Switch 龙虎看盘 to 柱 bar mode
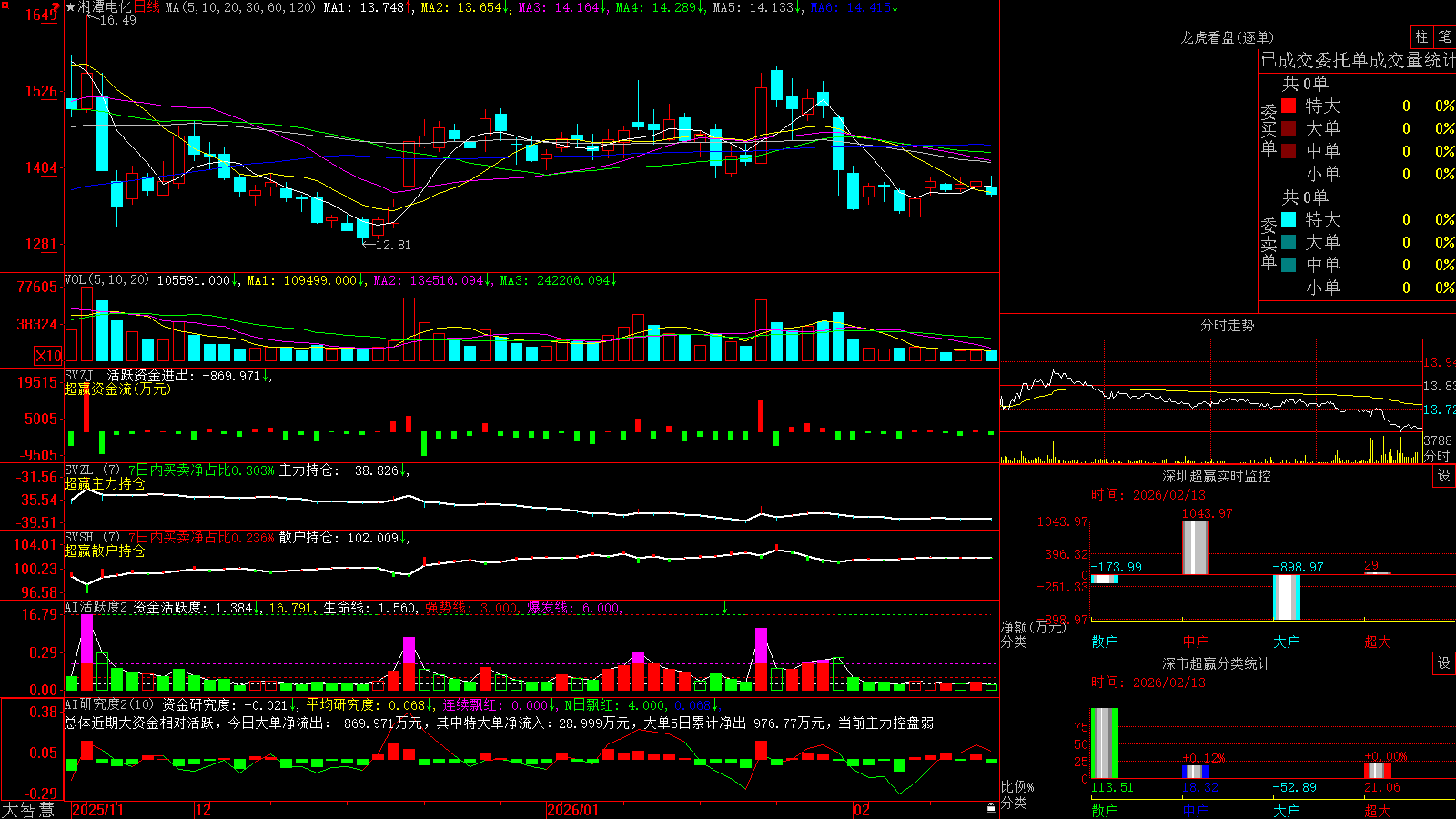This screenshot has height=819, width=1456. [x=1421, y=37]
